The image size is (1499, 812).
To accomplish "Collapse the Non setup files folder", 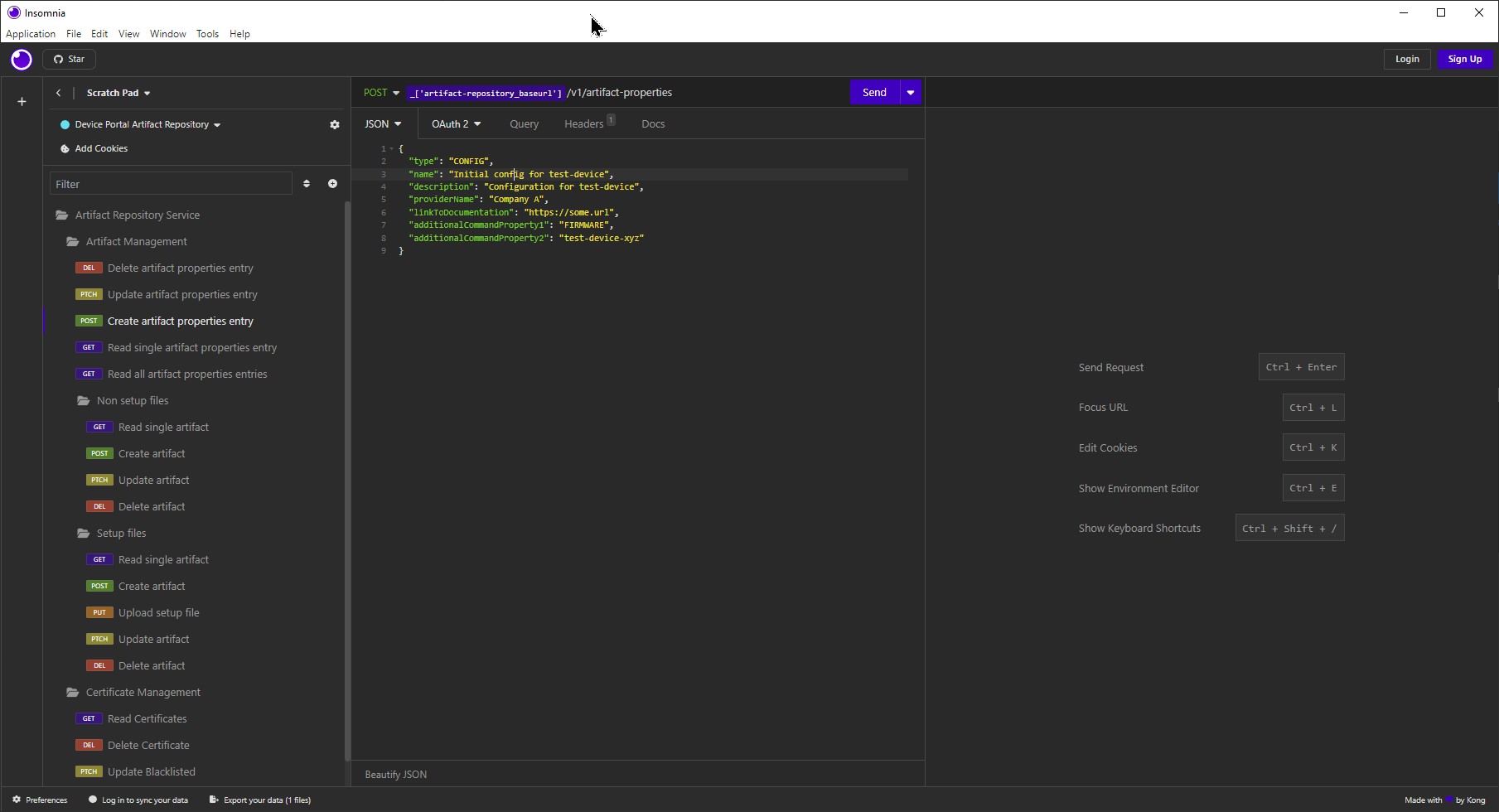I will 132,401.
